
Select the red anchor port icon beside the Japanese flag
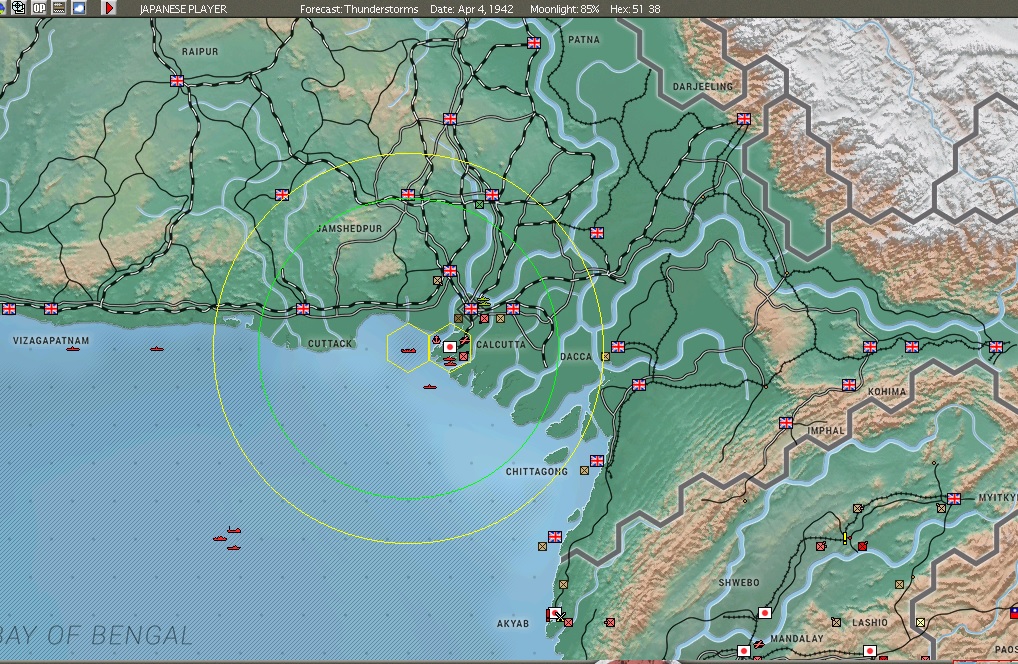point(437,339)
